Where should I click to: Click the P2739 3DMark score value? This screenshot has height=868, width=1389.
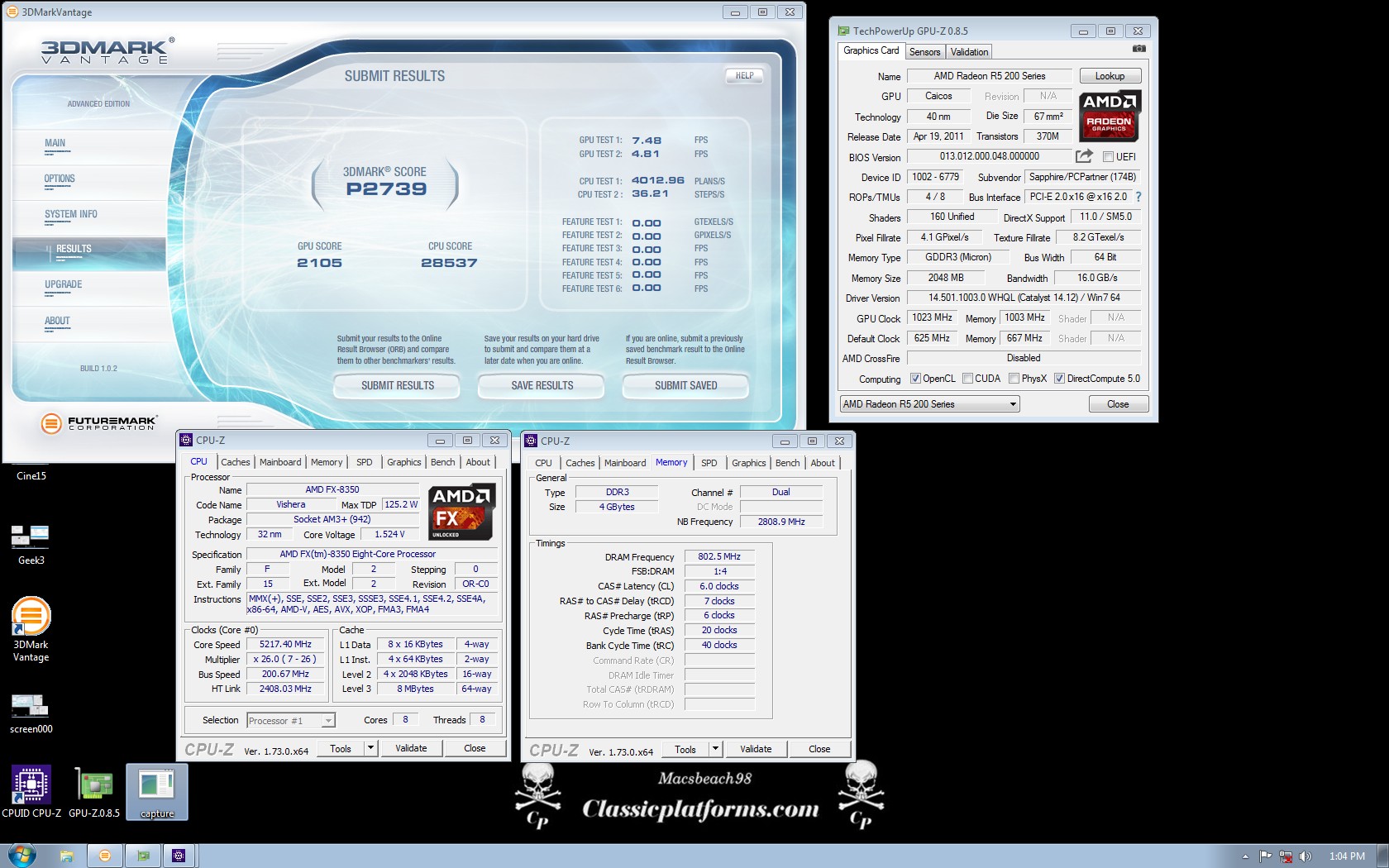coord(386,189)
